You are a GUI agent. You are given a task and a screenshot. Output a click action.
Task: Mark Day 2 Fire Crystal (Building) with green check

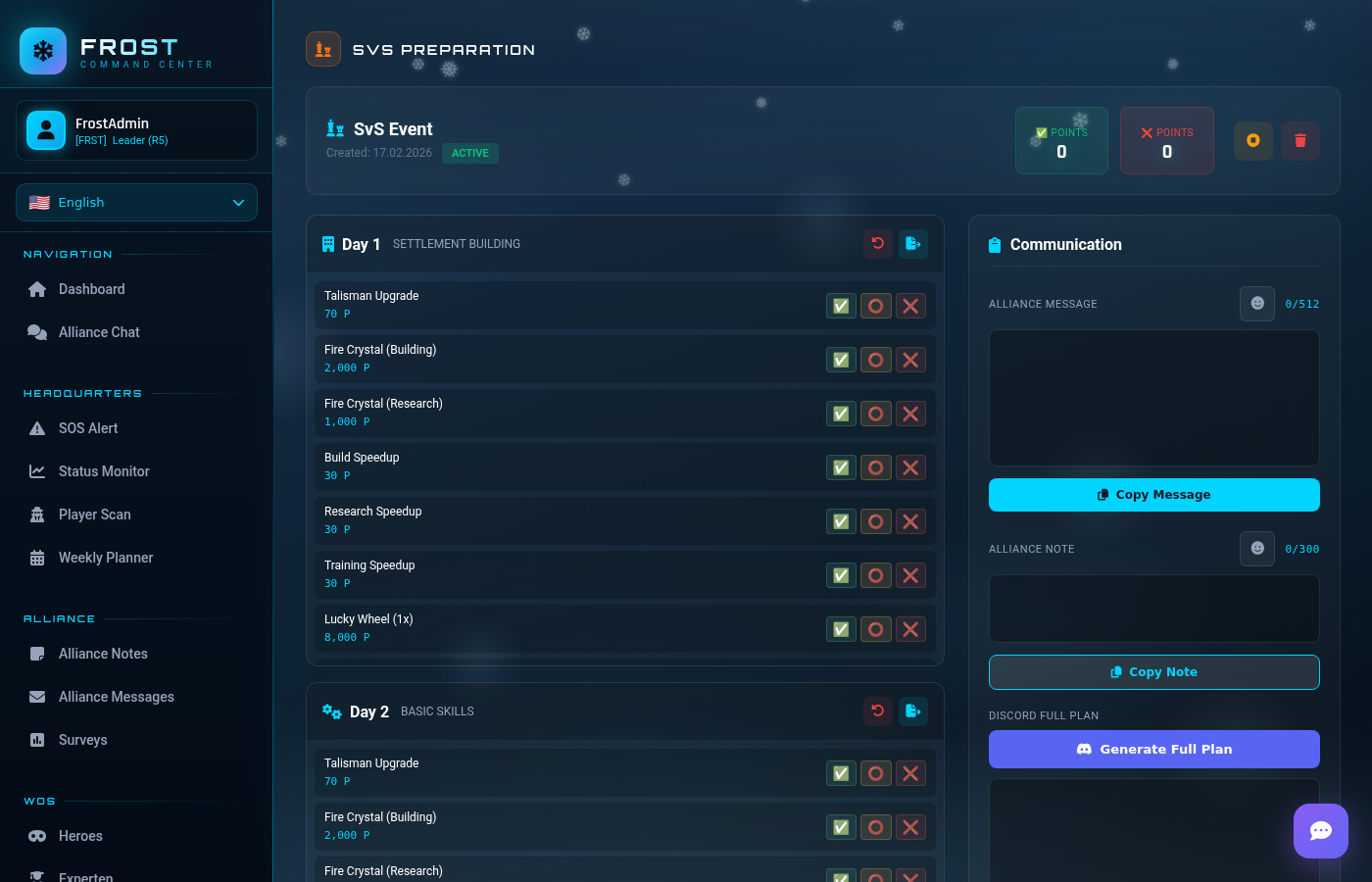tap(841, 827)
